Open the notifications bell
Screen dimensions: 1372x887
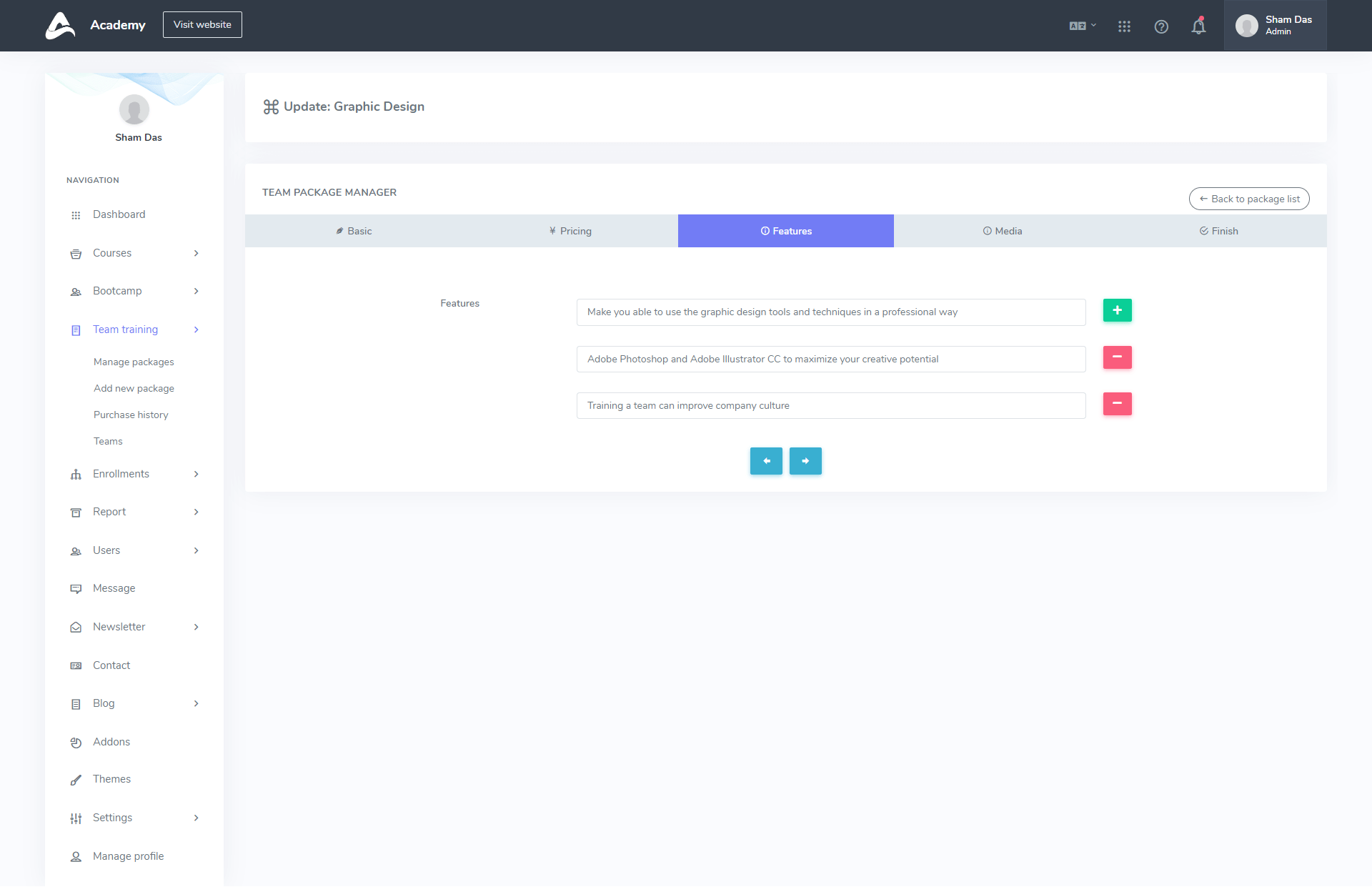(x=1198, y=26)
